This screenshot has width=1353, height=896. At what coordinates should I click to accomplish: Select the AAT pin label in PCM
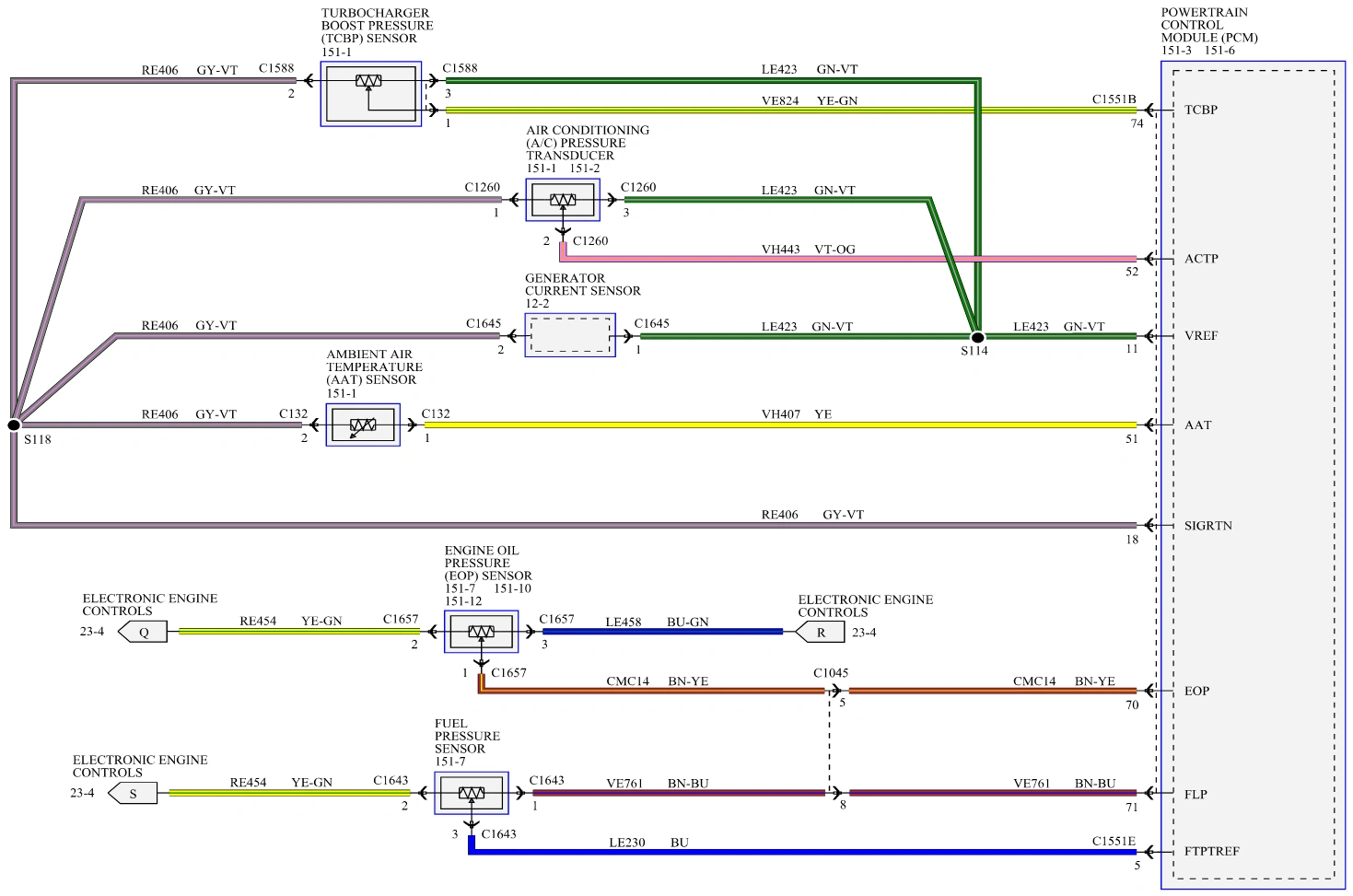coord(1197,425)
